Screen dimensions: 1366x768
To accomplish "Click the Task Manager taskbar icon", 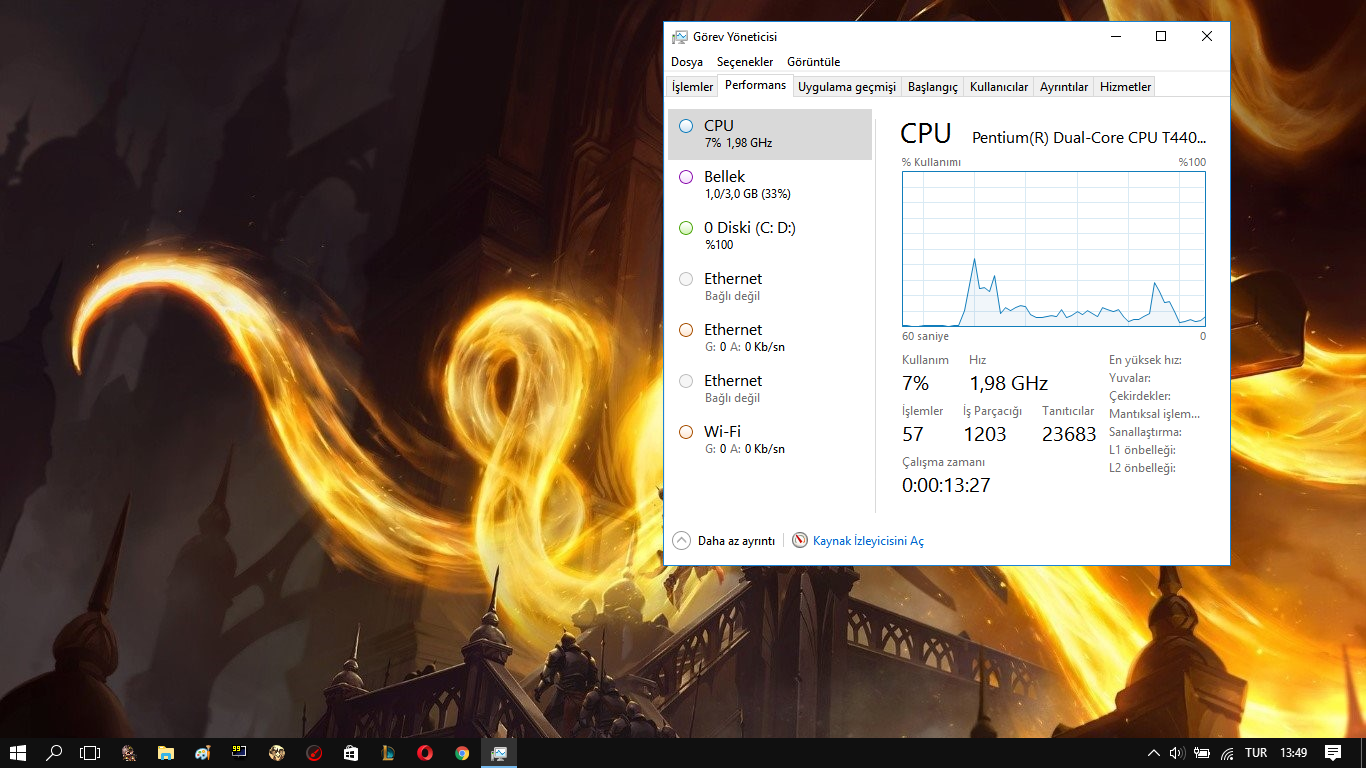I will click(499, 753).
